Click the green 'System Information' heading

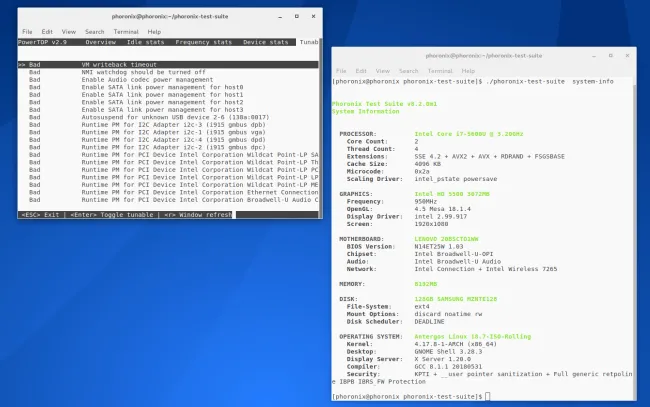(x=366, y=111)
